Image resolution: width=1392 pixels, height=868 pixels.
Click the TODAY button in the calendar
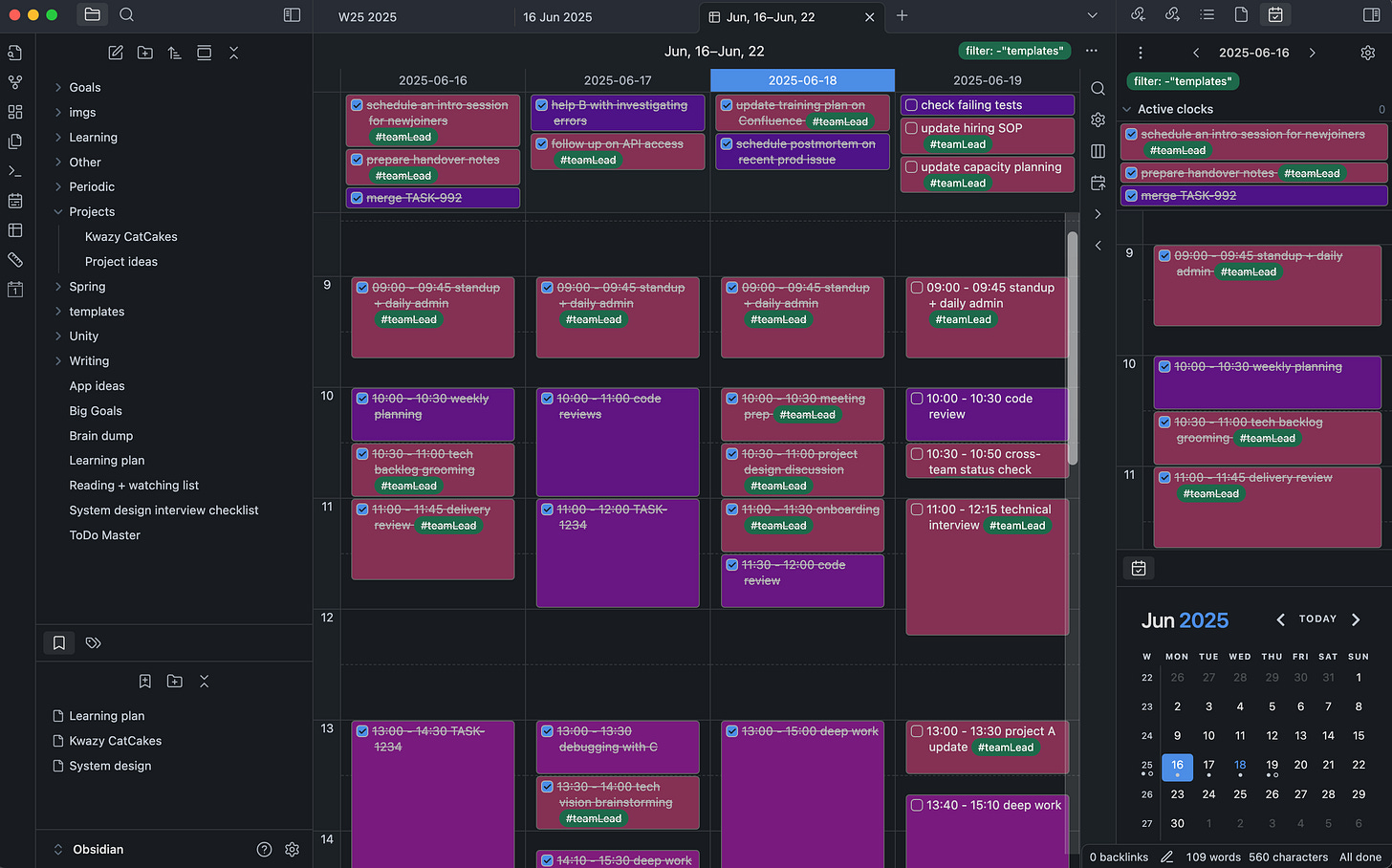(x=1317, y=618)
